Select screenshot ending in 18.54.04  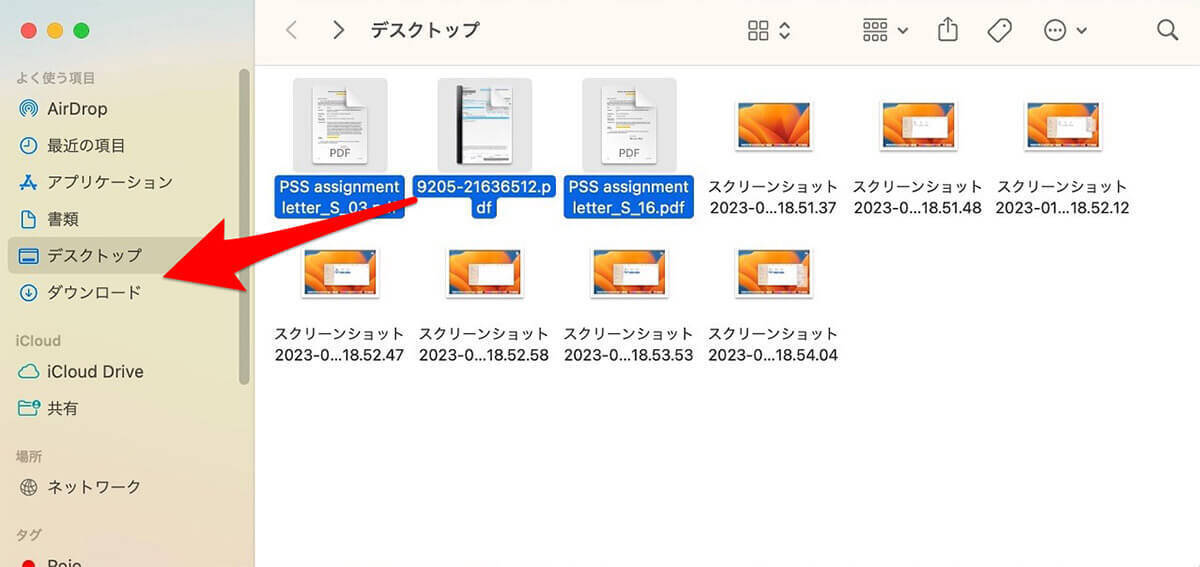pos(773,273)
